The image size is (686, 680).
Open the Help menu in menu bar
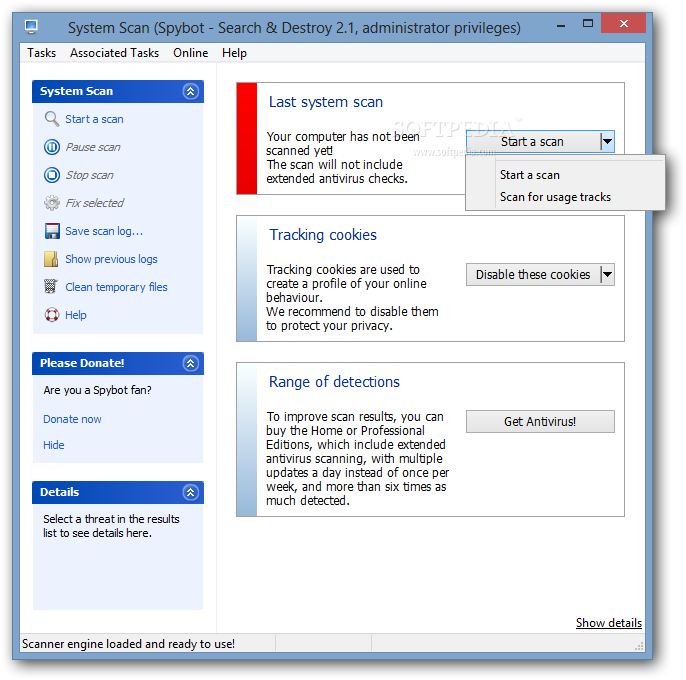pyautogui.click(x=234, y=53)
